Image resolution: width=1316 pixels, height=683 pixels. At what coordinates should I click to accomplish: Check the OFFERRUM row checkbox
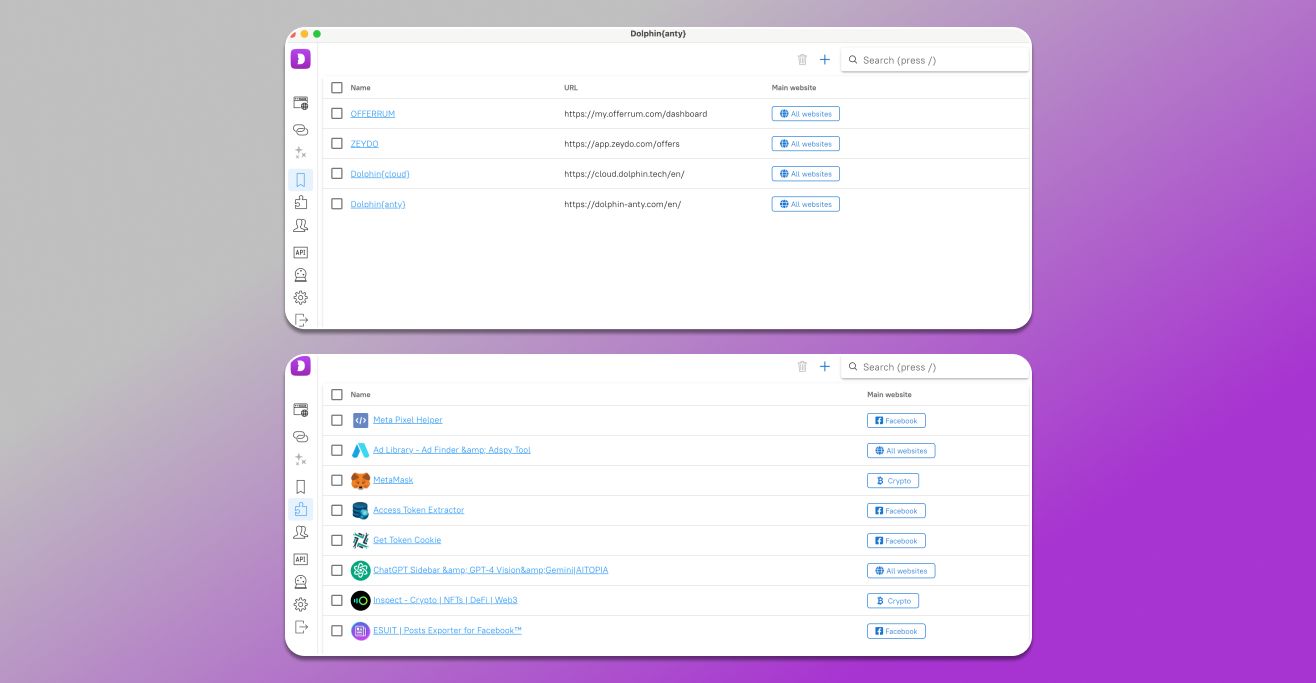click(337, 114)
